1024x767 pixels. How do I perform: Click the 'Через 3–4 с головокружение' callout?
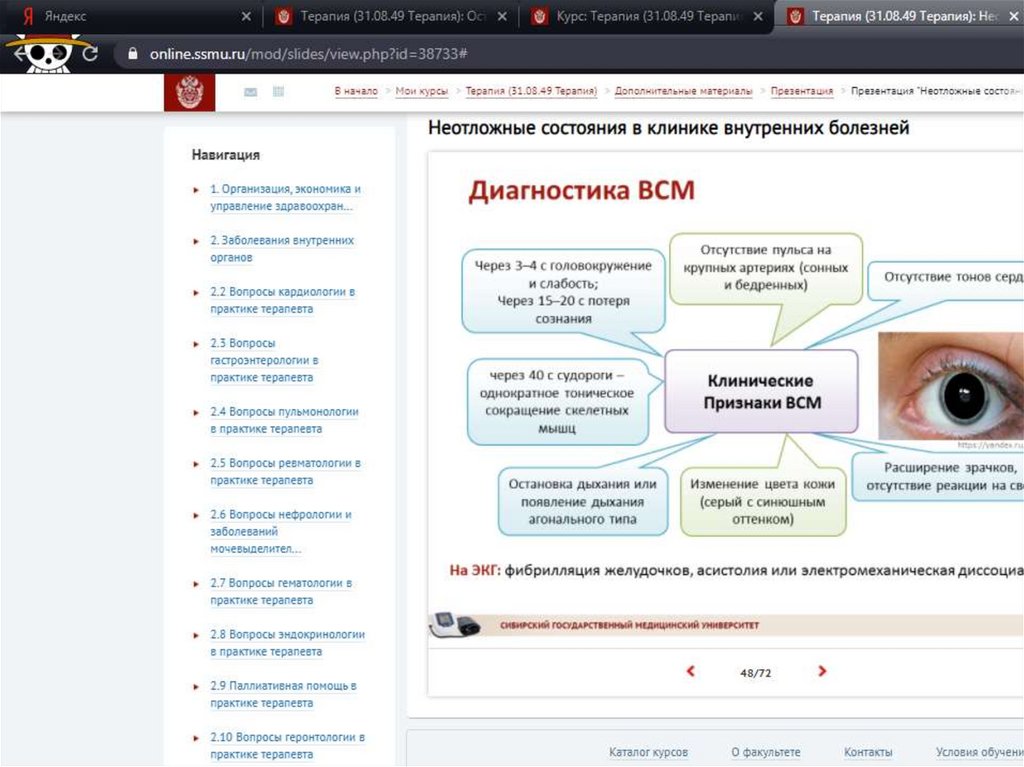563,292
